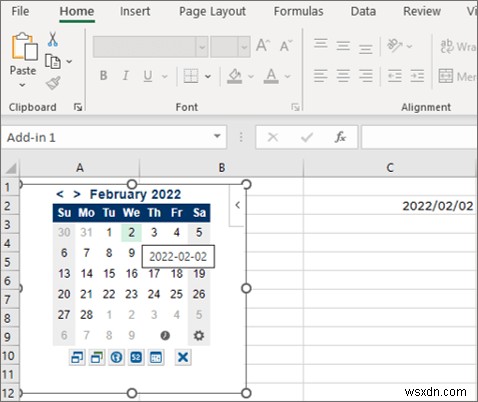
Task: Click the Bottom Align icon
Action: [x=365, y=49]
